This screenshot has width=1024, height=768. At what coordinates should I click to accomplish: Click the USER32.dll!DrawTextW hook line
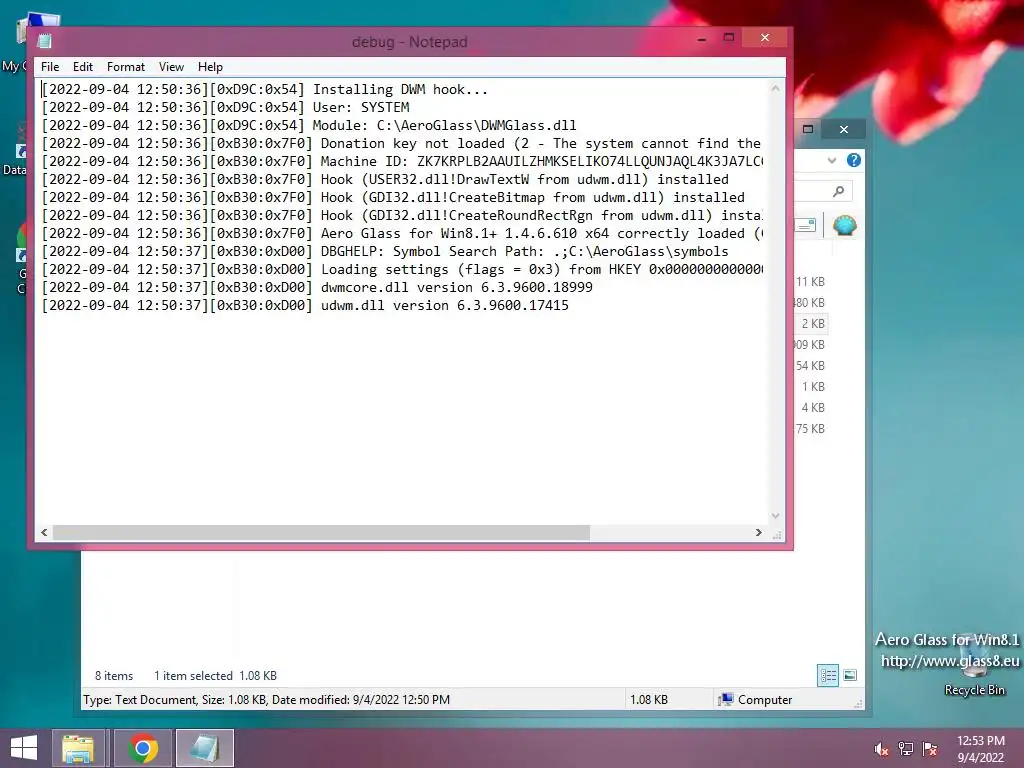coord(385,179)
